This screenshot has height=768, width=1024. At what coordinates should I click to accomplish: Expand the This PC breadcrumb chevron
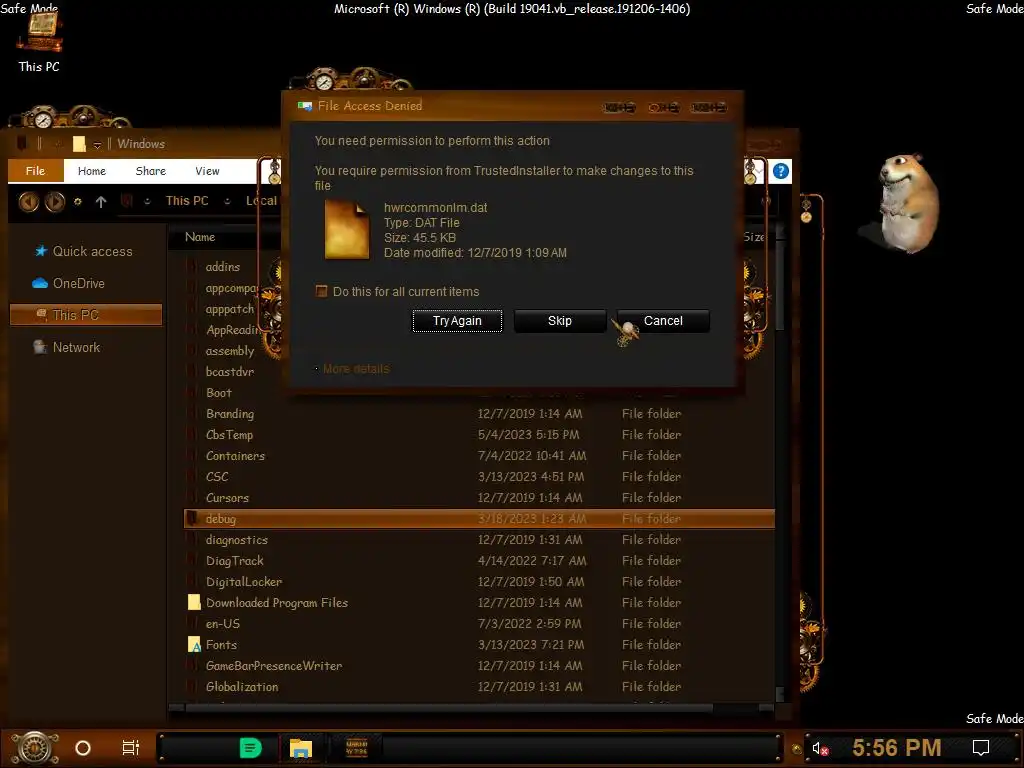coord(227,201)
